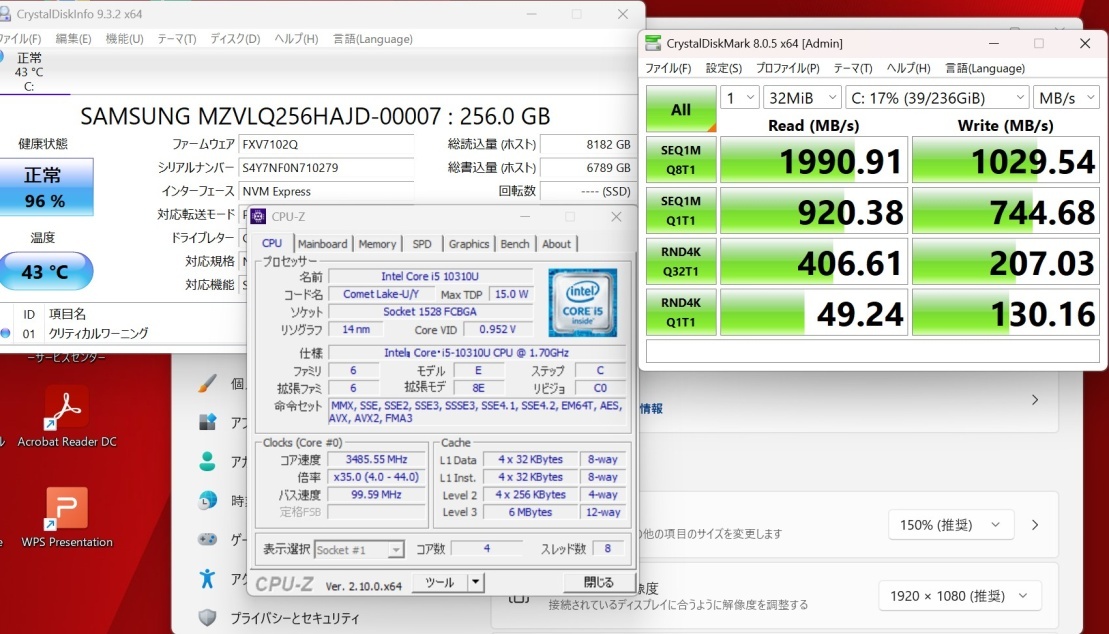1109x634 pixels.
Task: Expand scale settings chevron arrow
Action: pos(1035,525)
